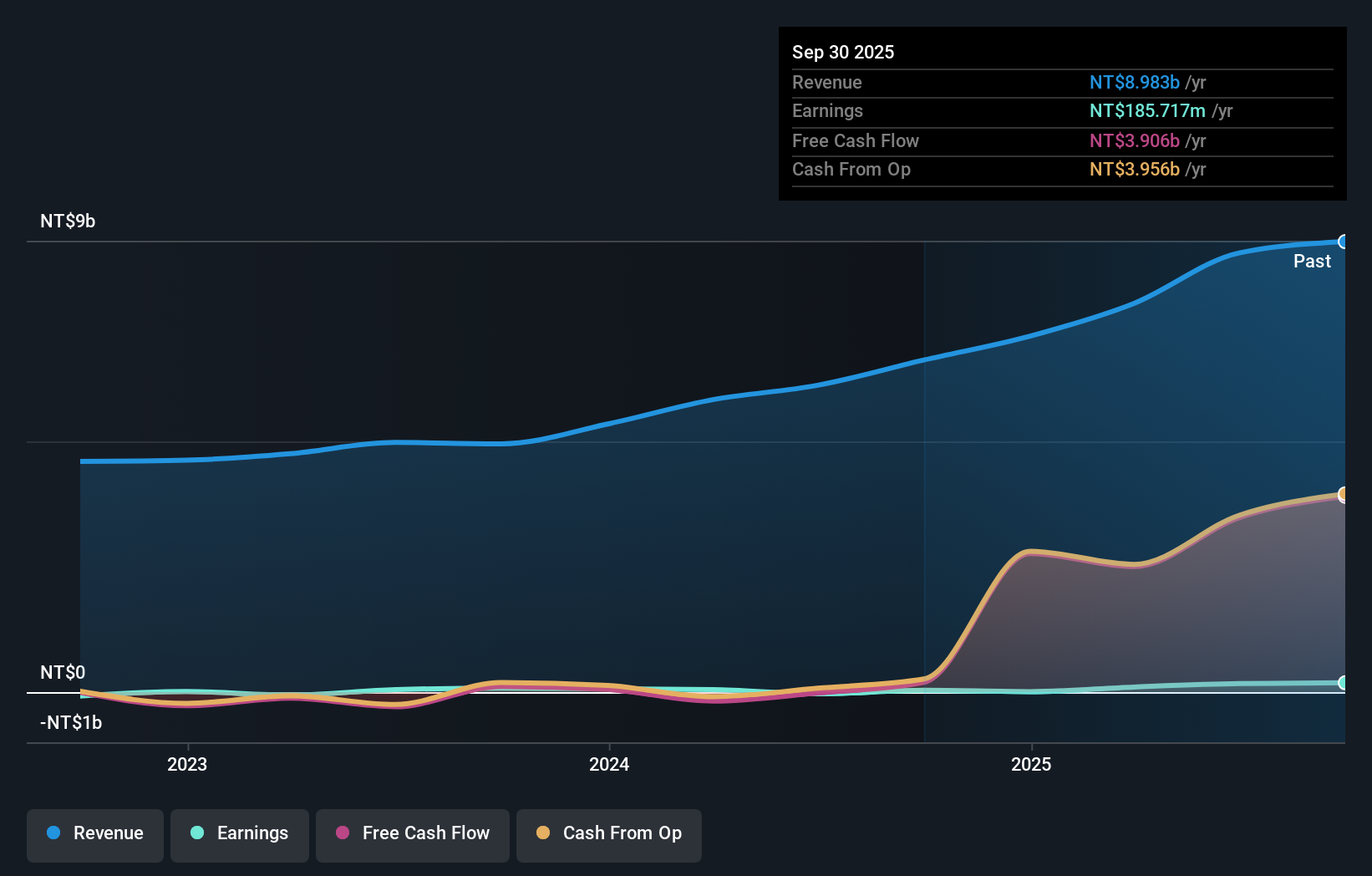This screenshot has height=876, width=1372.
Task: Click the Past label on the chart
Action: click(1312, 261)
